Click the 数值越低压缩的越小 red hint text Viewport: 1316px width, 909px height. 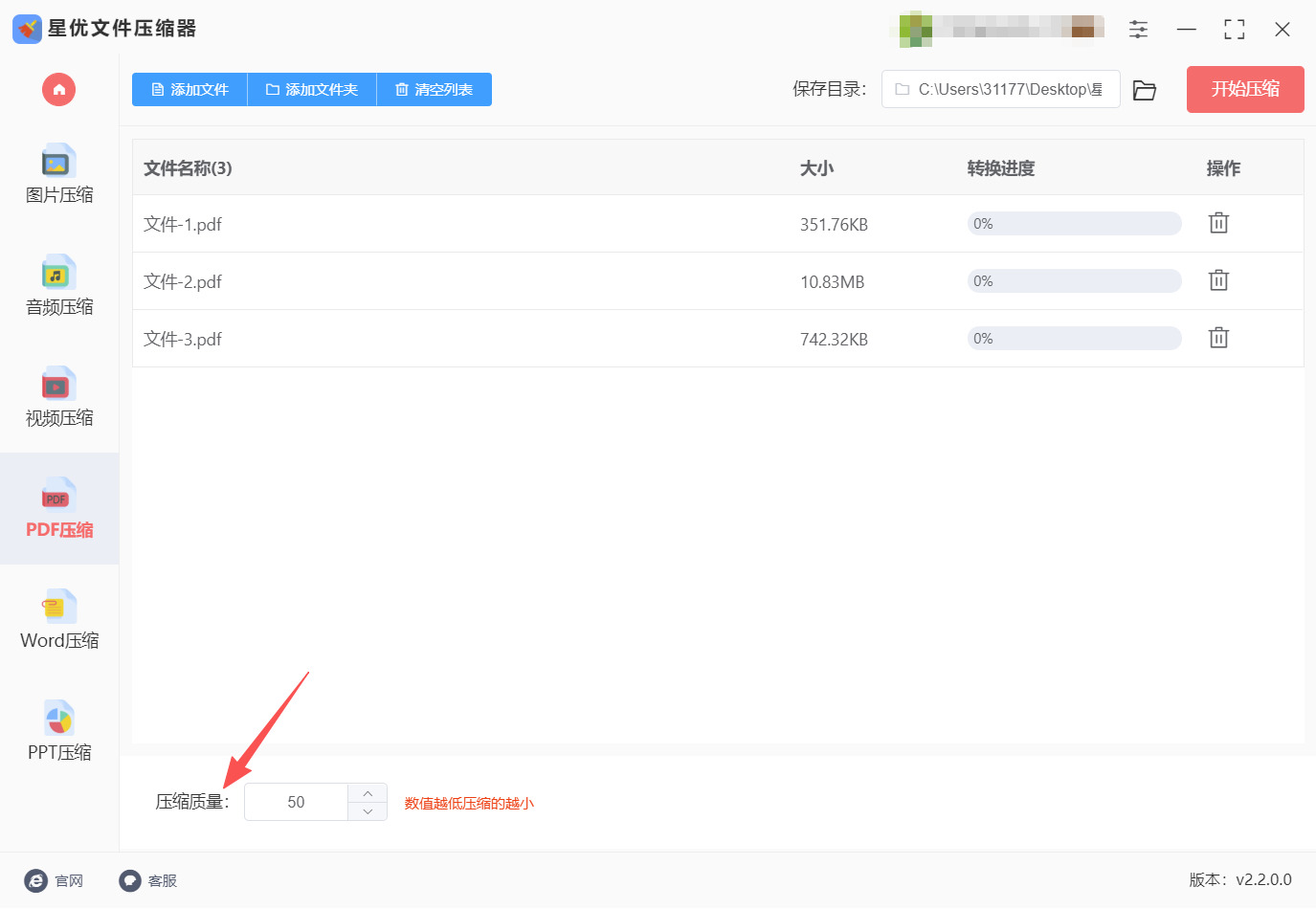469,803
